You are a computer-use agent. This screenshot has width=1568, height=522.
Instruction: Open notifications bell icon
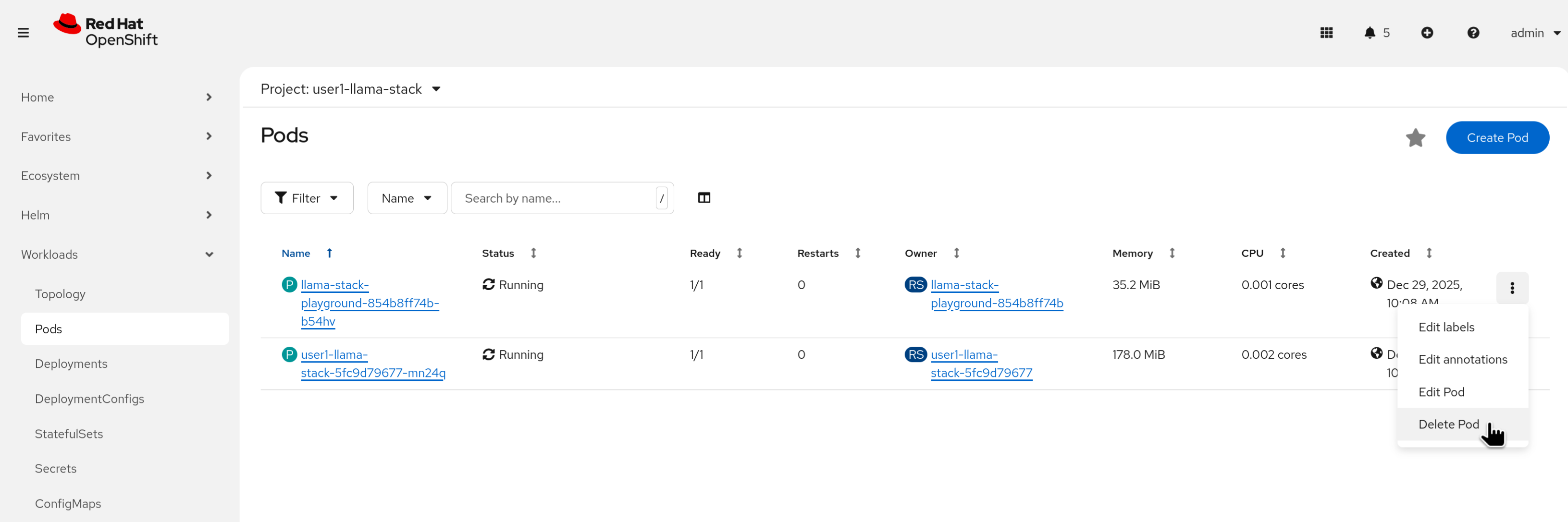1370,33
